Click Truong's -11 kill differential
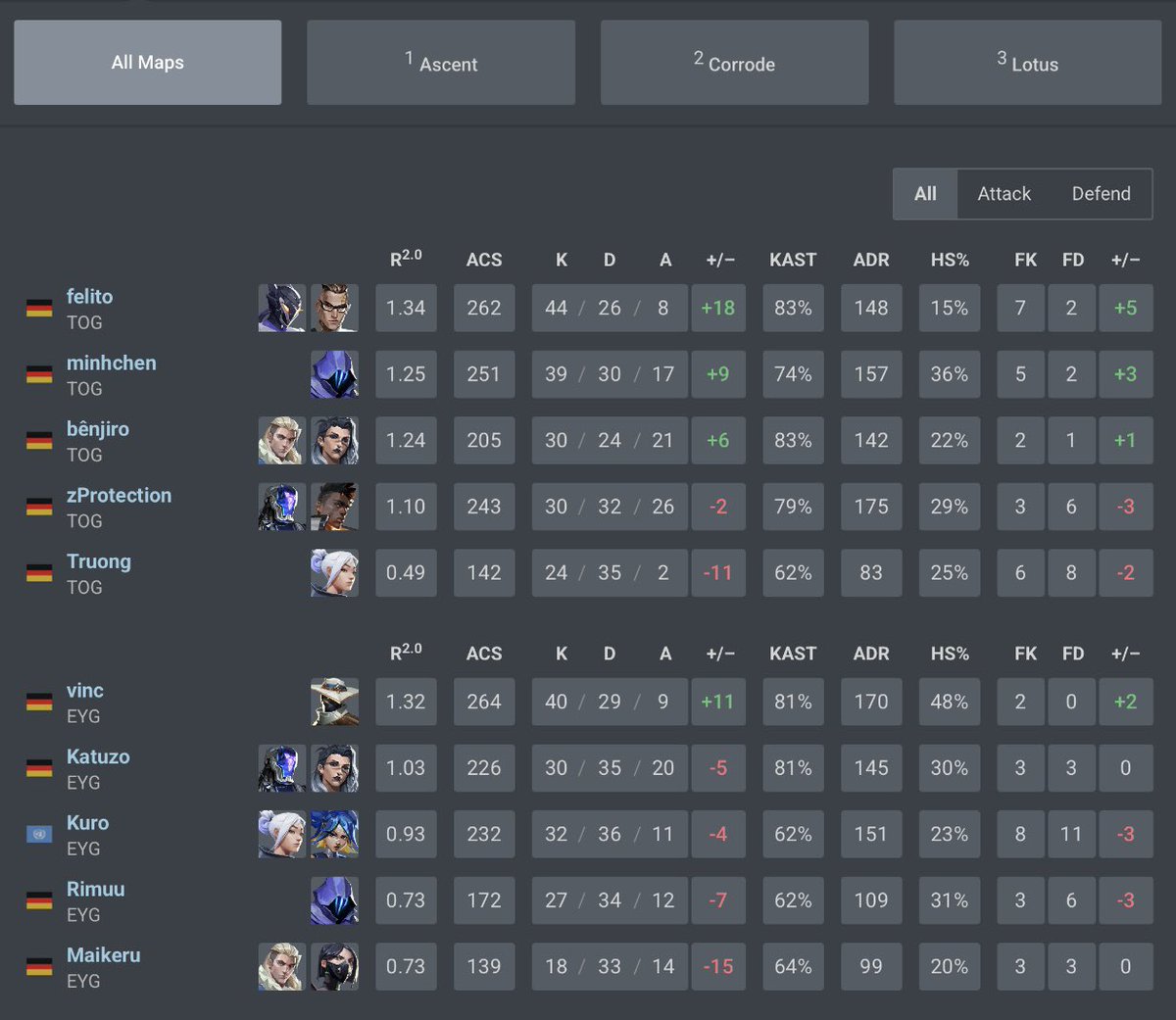Image resolution: width=1176 pixels, height=1020 pixels. (x=718, y=572)
